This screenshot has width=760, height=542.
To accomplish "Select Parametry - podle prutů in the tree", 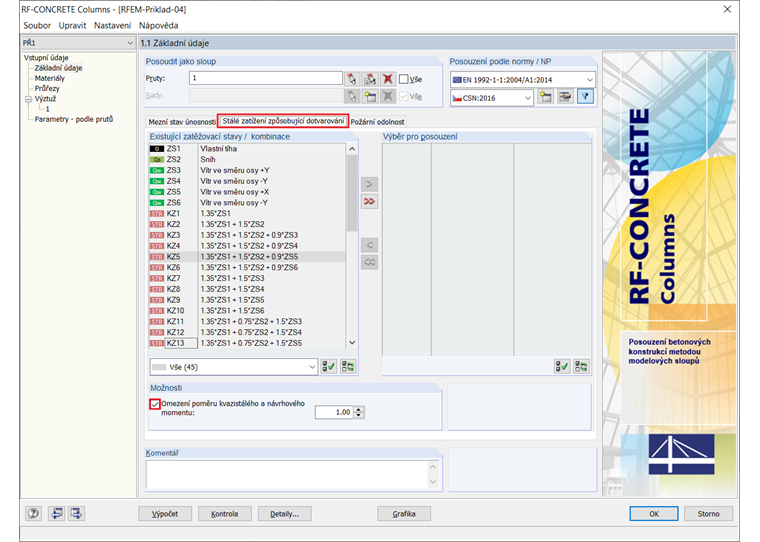I will click(74, 119).
